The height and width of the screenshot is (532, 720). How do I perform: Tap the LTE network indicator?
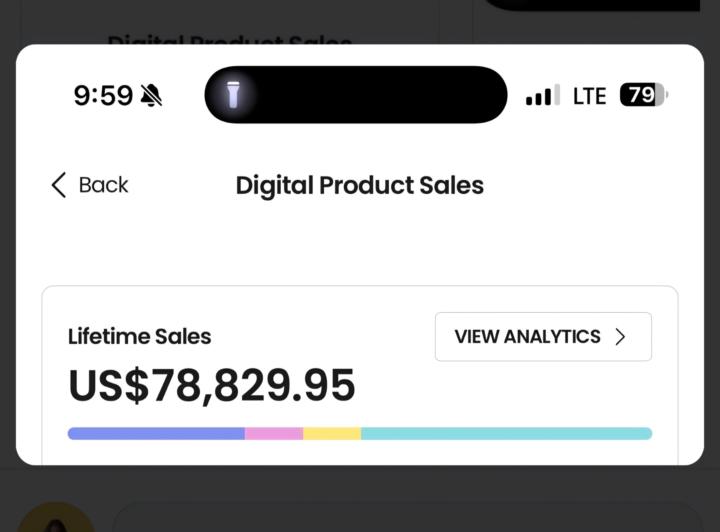[x=589, y=96]
